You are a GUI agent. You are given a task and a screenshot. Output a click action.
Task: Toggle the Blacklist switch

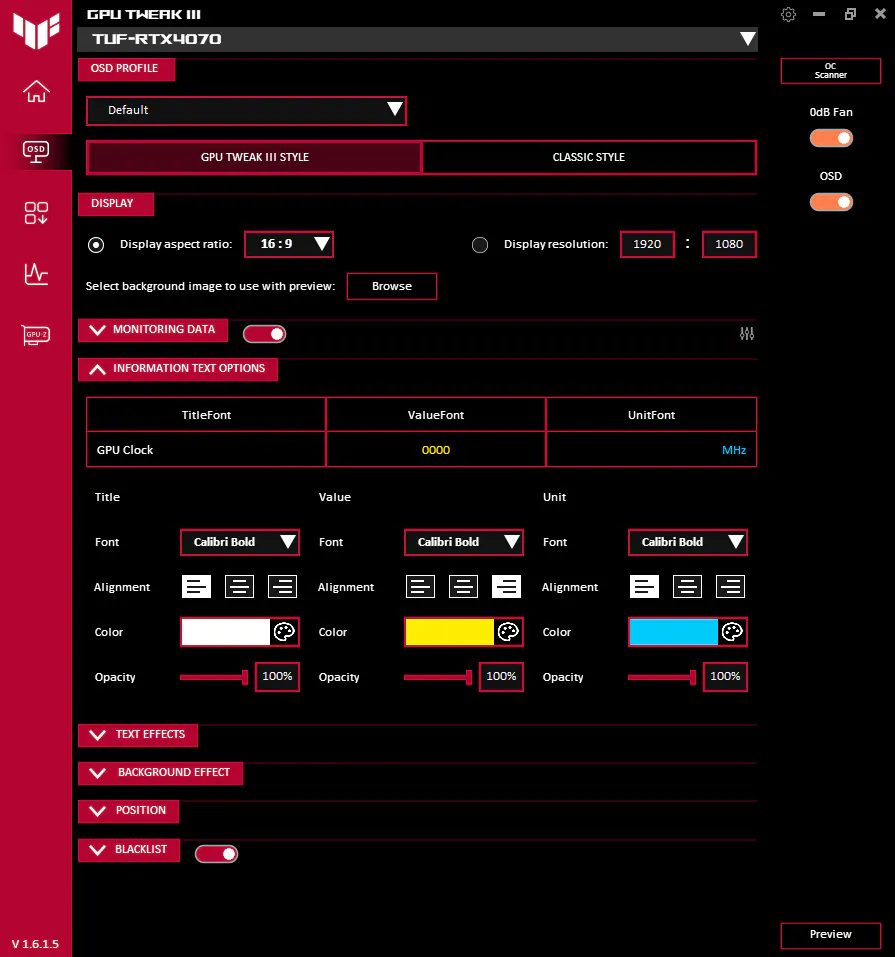click(x=216, y=854)
